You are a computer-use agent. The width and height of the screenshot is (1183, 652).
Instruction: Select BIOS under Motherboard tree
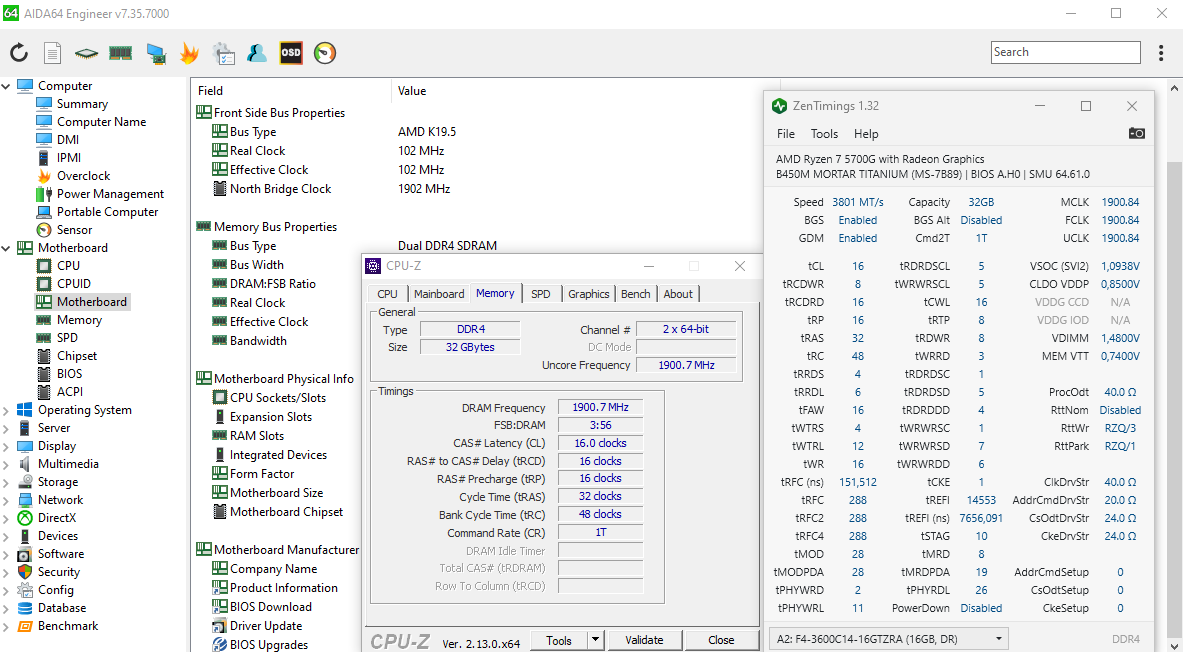click(69, 374)
